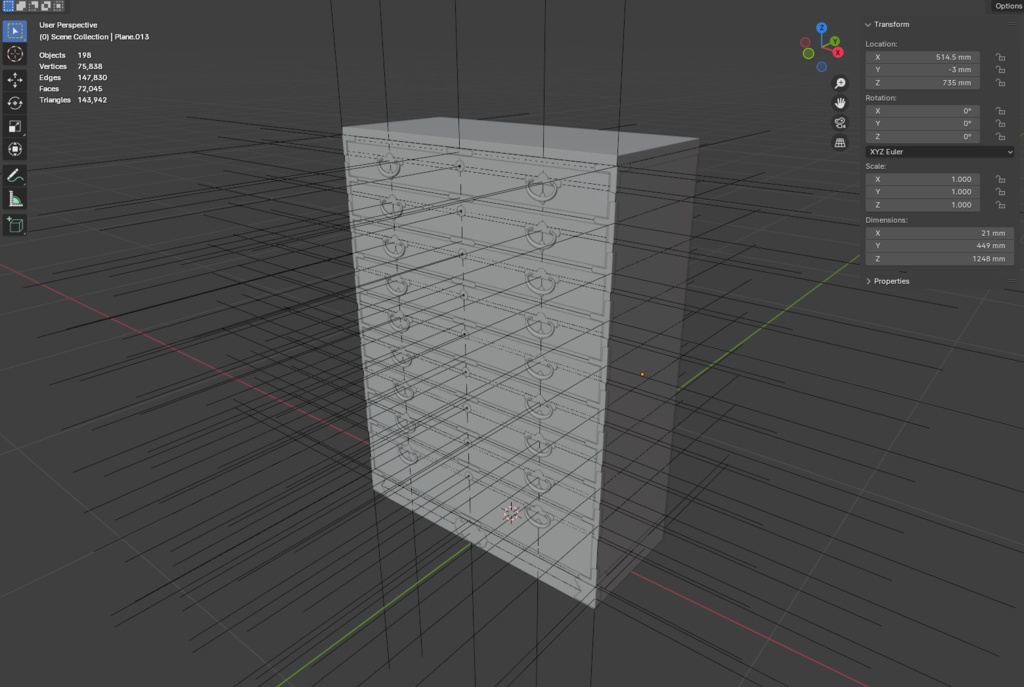1024x687 pixels.
Task: Click the green Y axis on gizmo
Action: (x=835, y=41)
